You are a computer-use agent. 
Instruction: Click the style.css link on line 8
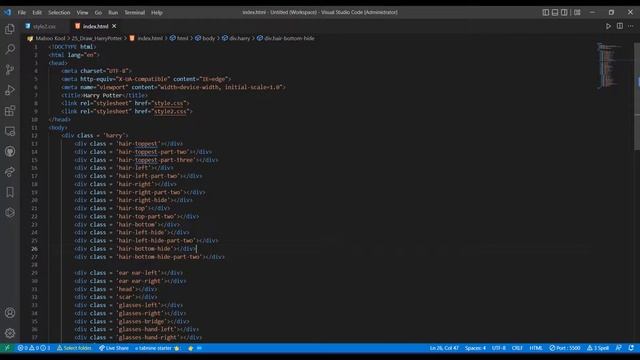[x=169, y=103]
